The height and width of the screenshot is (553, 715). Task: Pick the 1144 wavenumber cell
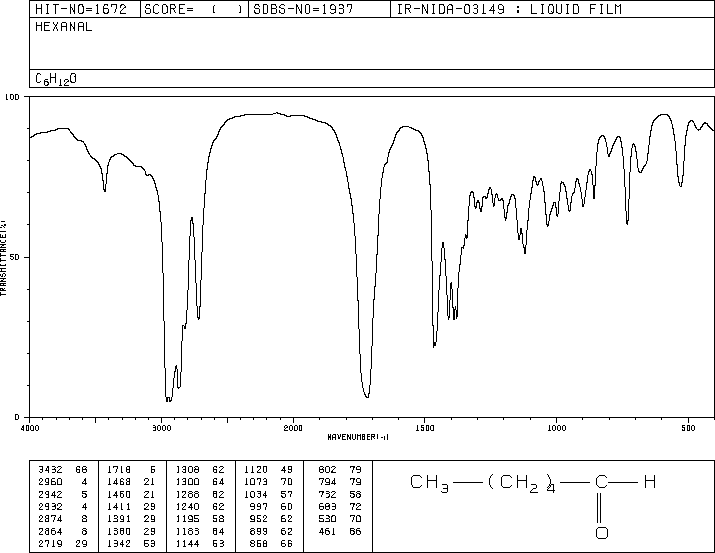187,543
